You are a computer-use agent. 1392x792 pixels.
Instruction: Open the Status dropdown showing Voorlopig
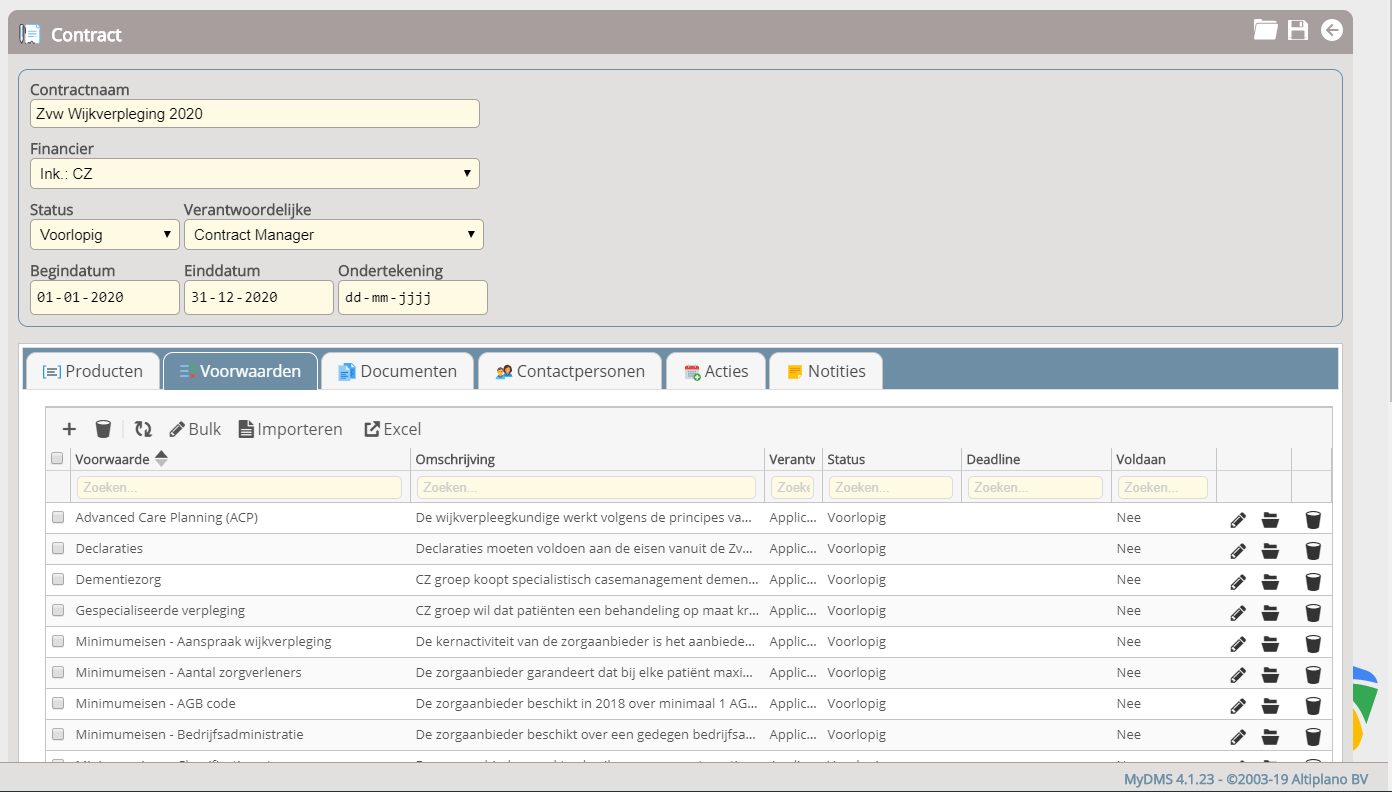tap(105, 235)
